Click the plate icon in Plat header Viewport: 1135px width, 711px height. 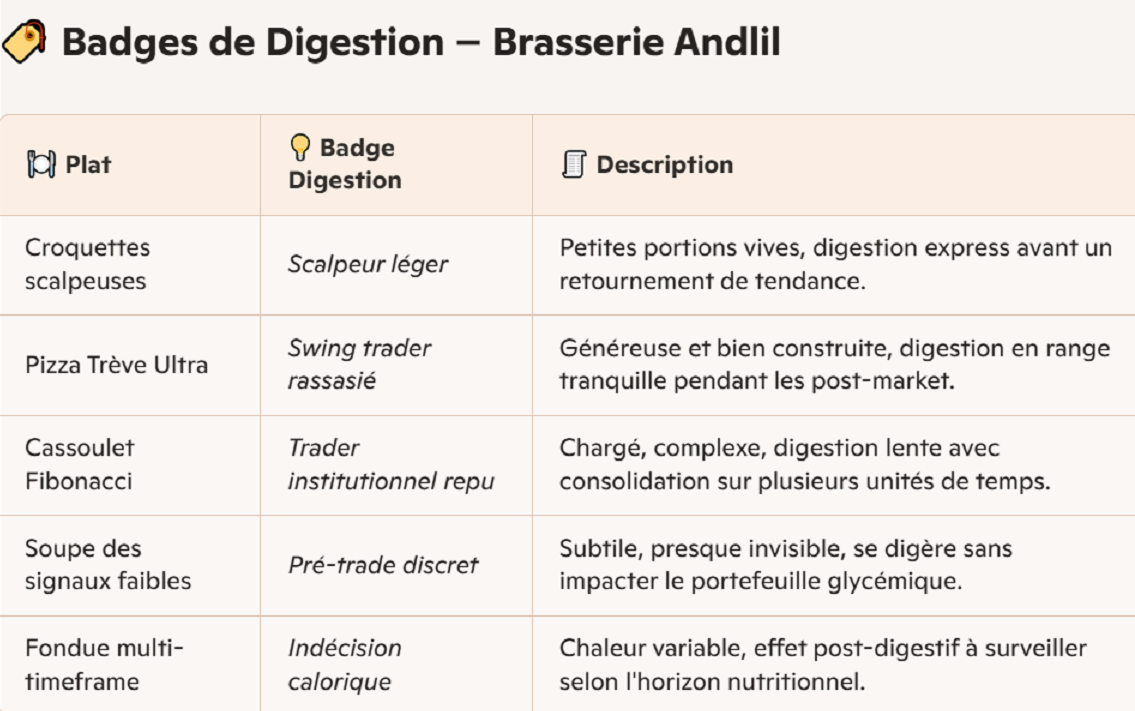(41, 165)
